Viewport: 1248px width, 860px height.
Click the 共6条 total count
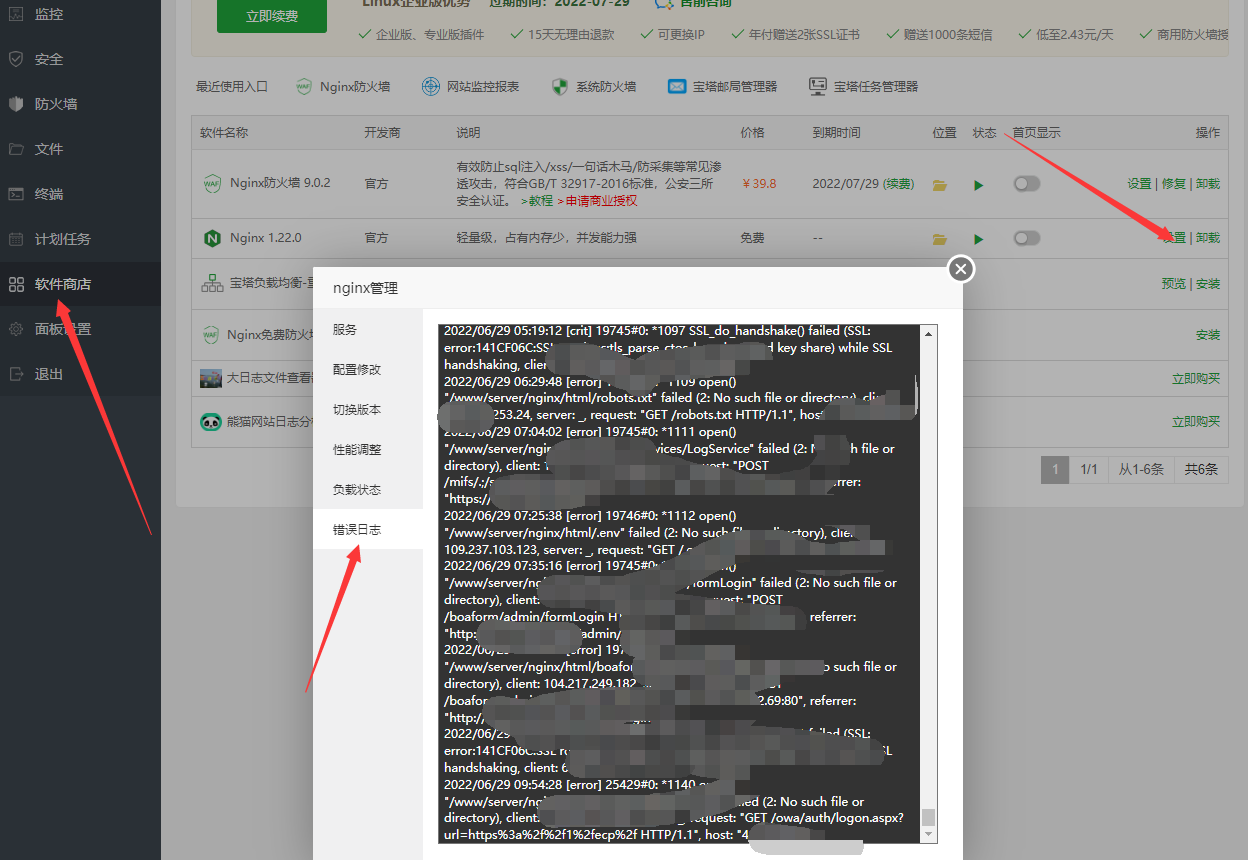[x=1201, y=469]
